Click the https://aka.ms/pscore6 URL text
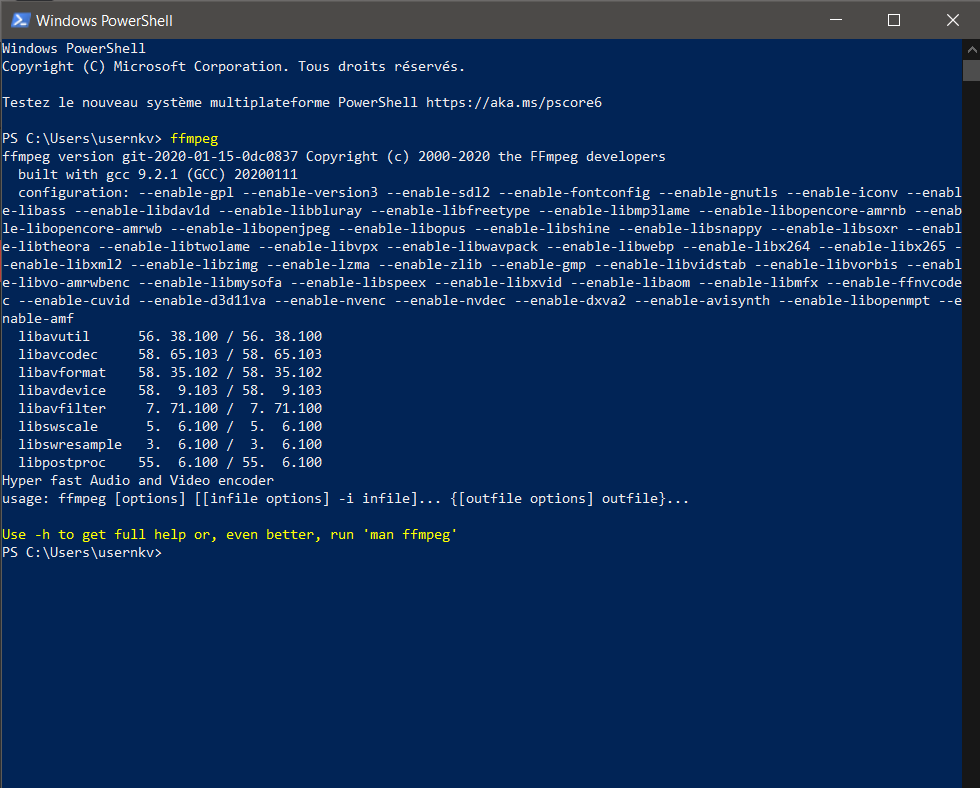 point(514,102)
